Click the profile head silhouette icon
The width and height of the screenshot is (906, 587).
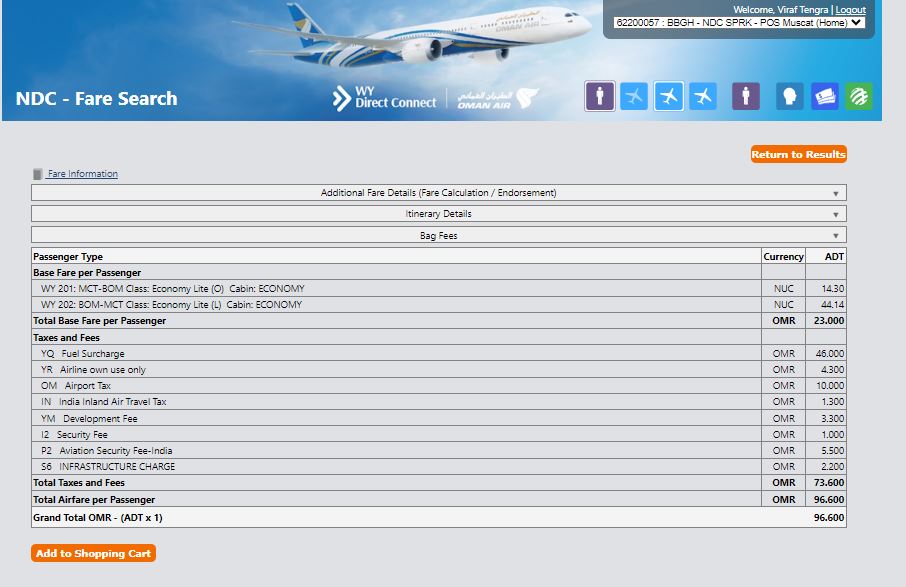click(790, 96)
